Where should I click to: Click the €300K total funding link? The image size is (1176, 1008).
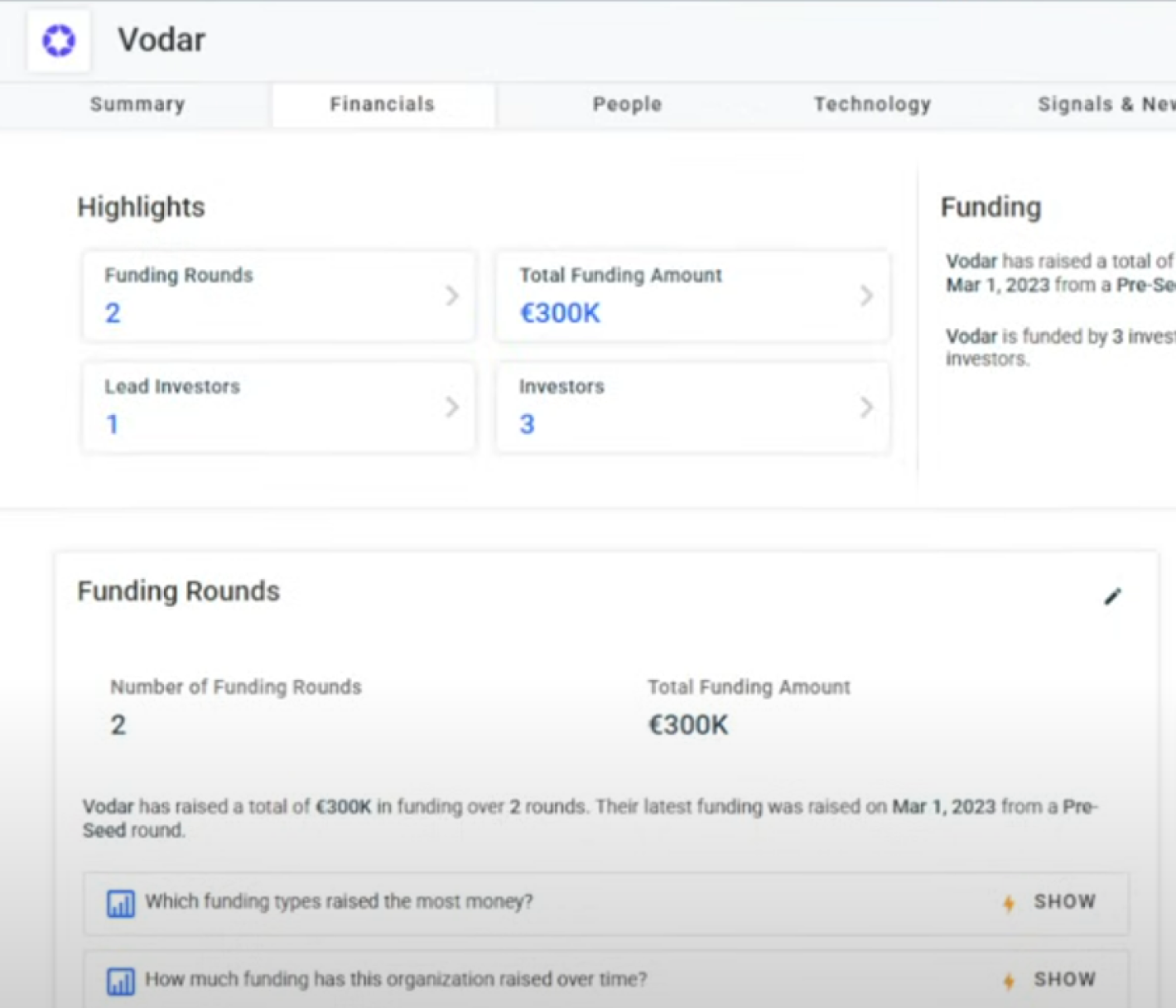coord(560,313)
